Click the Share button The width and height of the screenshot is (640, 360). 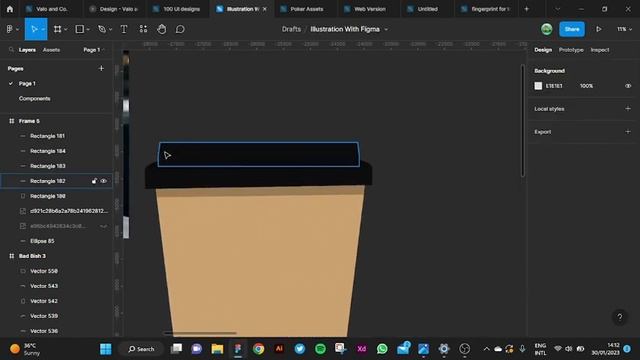point(572,29)
